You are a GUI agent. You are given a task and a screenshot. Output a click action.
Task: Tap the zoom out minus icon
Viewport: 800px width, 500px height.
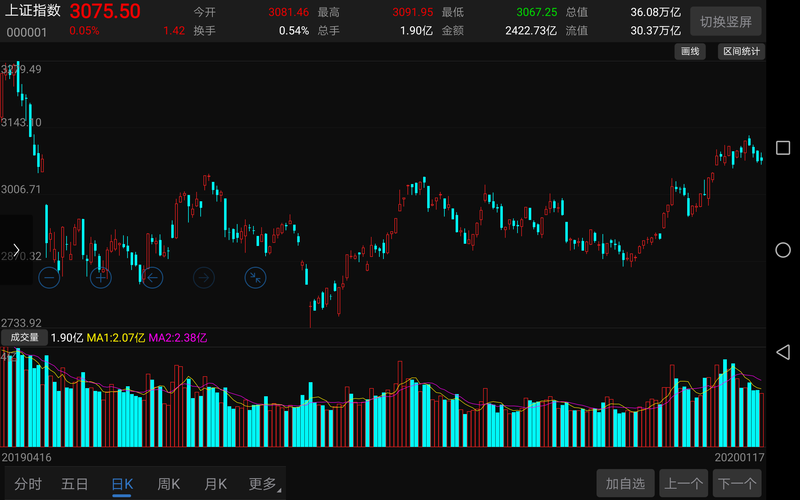(49, 278)
